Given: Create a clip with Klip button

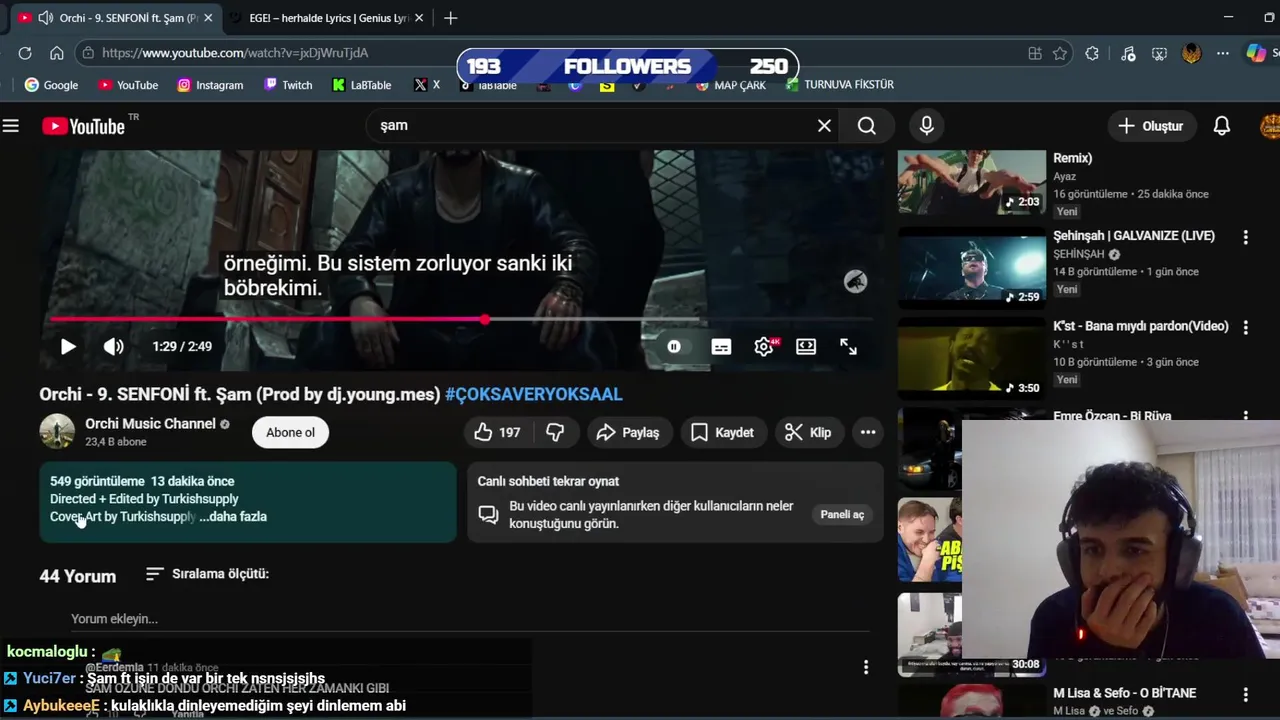Looking at the screenshot, I should tap(808, 432).
